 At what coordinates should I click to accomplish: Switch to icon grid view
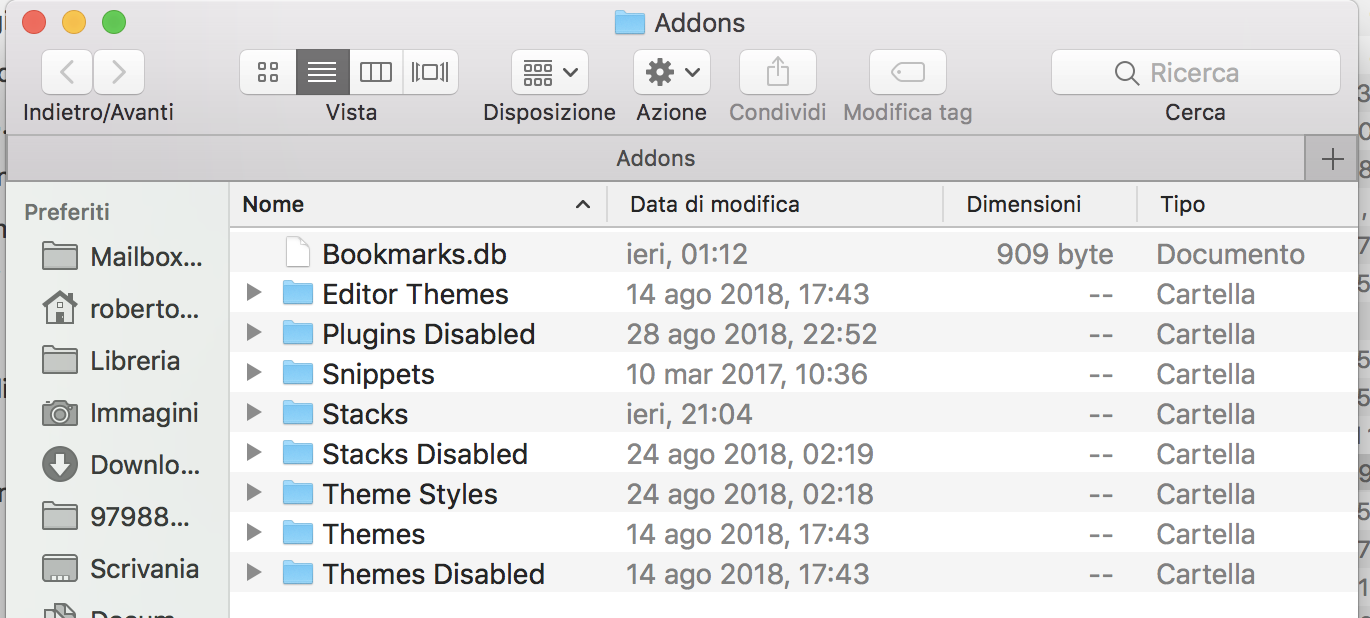point(268,72)
